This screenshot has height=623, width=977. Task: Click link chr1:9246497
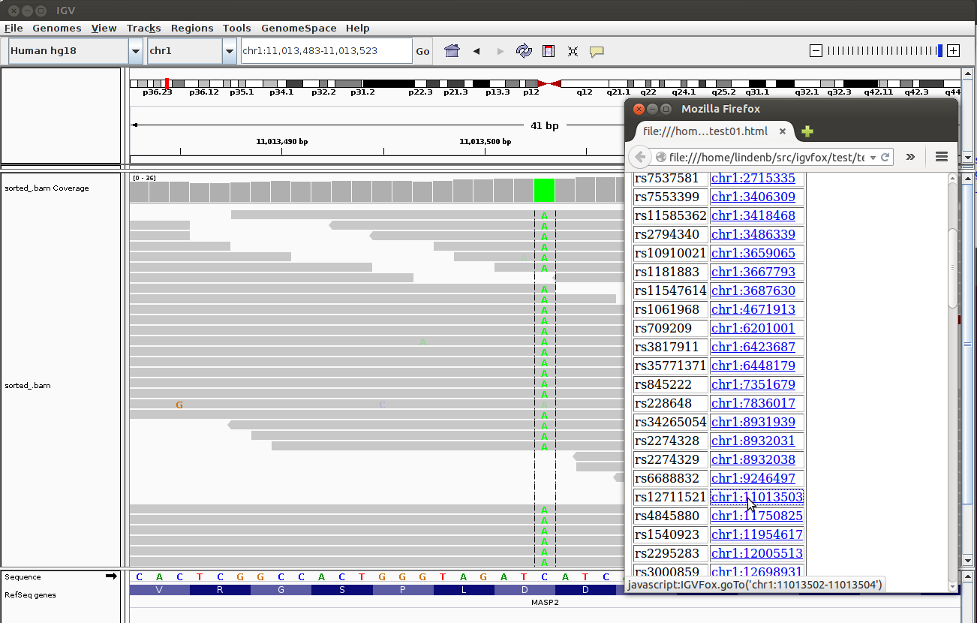pyautogui.click(x=753, y=478)
